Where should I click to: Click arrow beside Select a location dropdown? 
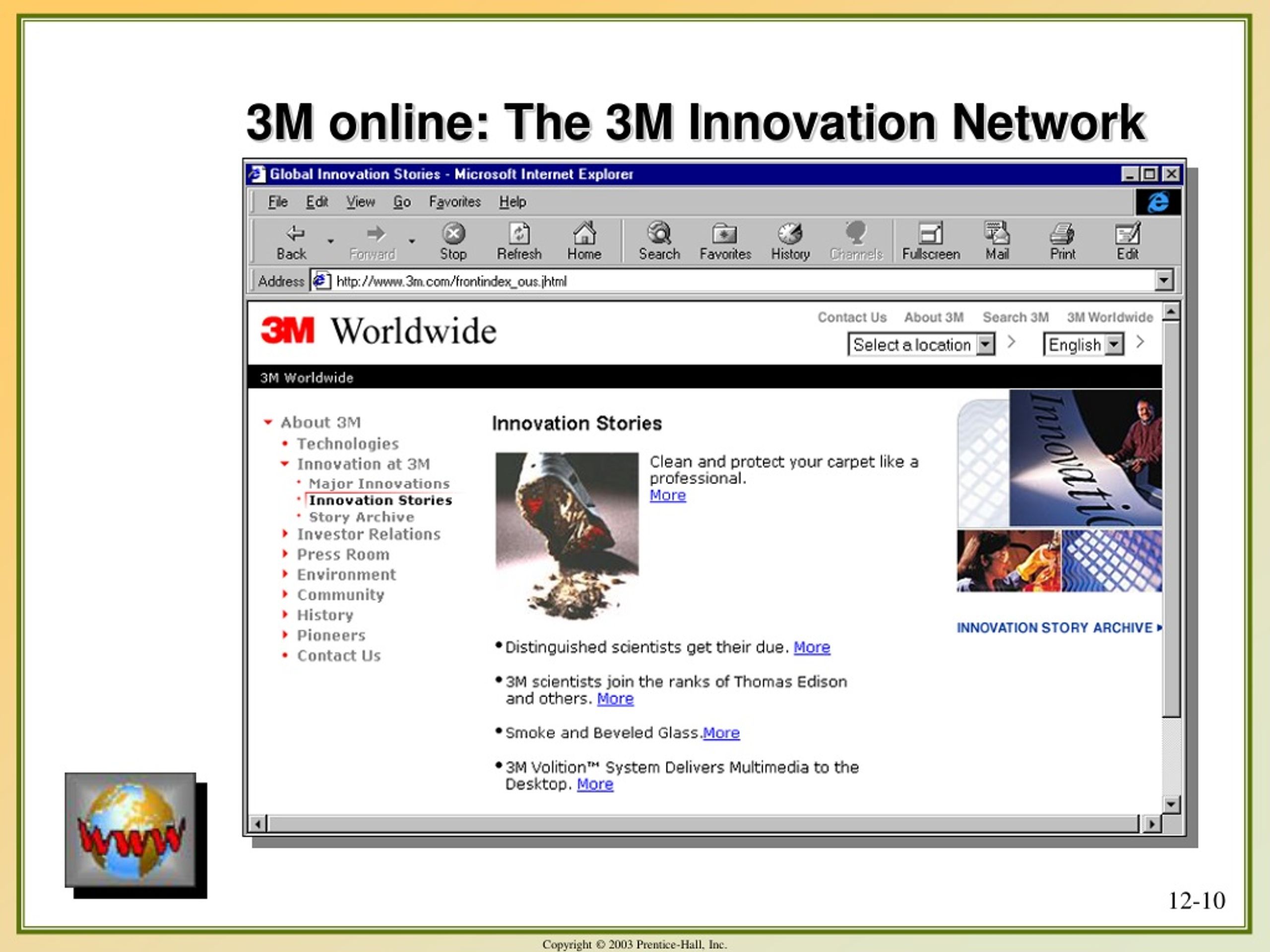pos(1012,343)
